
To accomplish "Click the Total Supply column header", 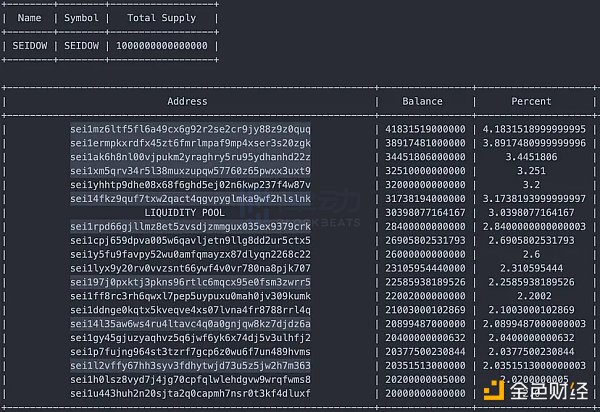I will (161, 18).
